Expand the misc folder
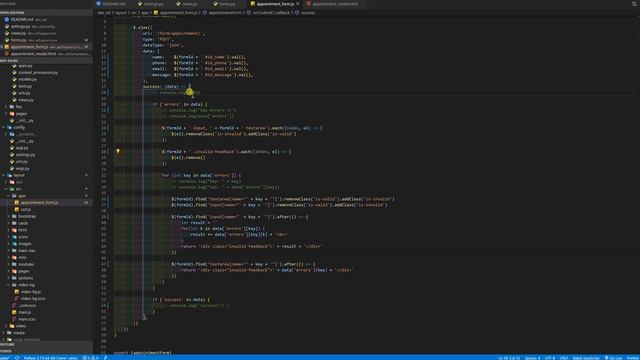This screenshot has width=640, height=360. coord(22,258)
